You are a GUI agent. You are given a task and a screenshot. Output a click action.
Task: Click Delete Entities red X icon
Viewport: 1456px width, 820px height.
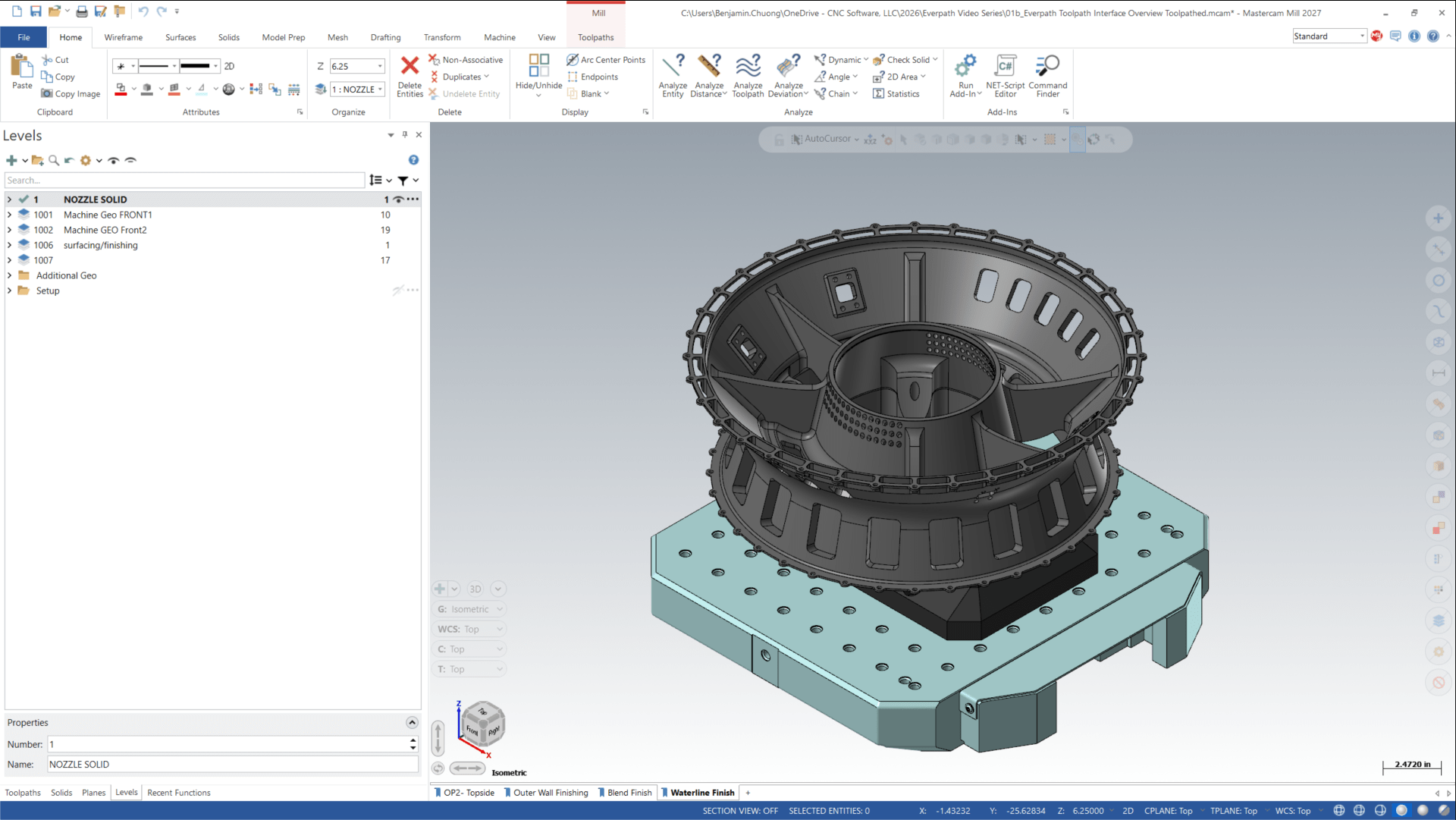tap(409, 66)
